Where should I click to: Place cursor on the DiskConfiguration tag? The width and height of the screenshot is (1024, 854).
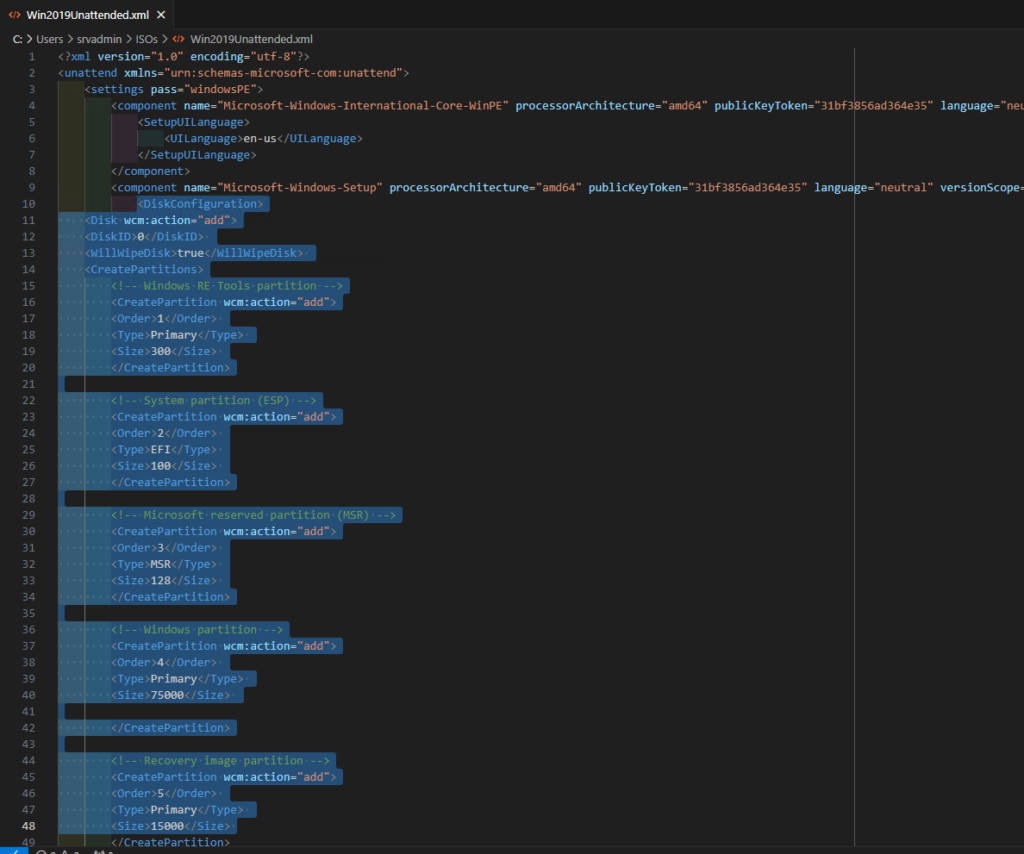point(201,204)
